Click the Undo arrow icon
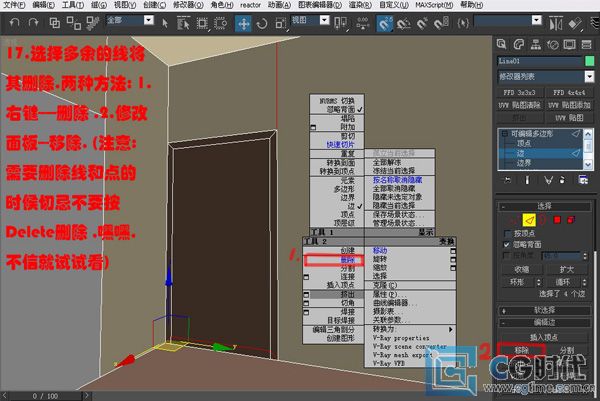 pyautogui.click(x=14, y=23)
